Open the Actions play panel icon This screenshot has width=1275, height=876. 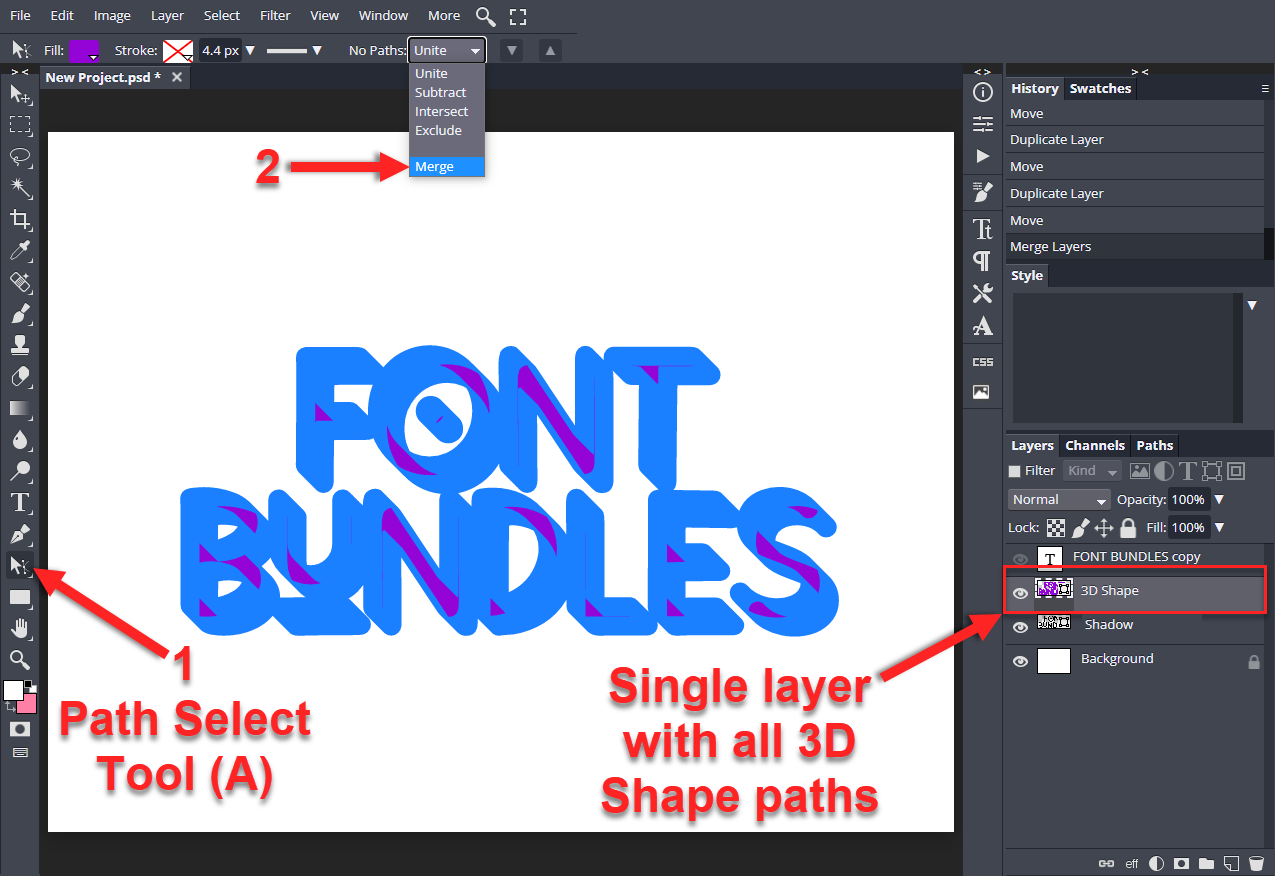983,156
